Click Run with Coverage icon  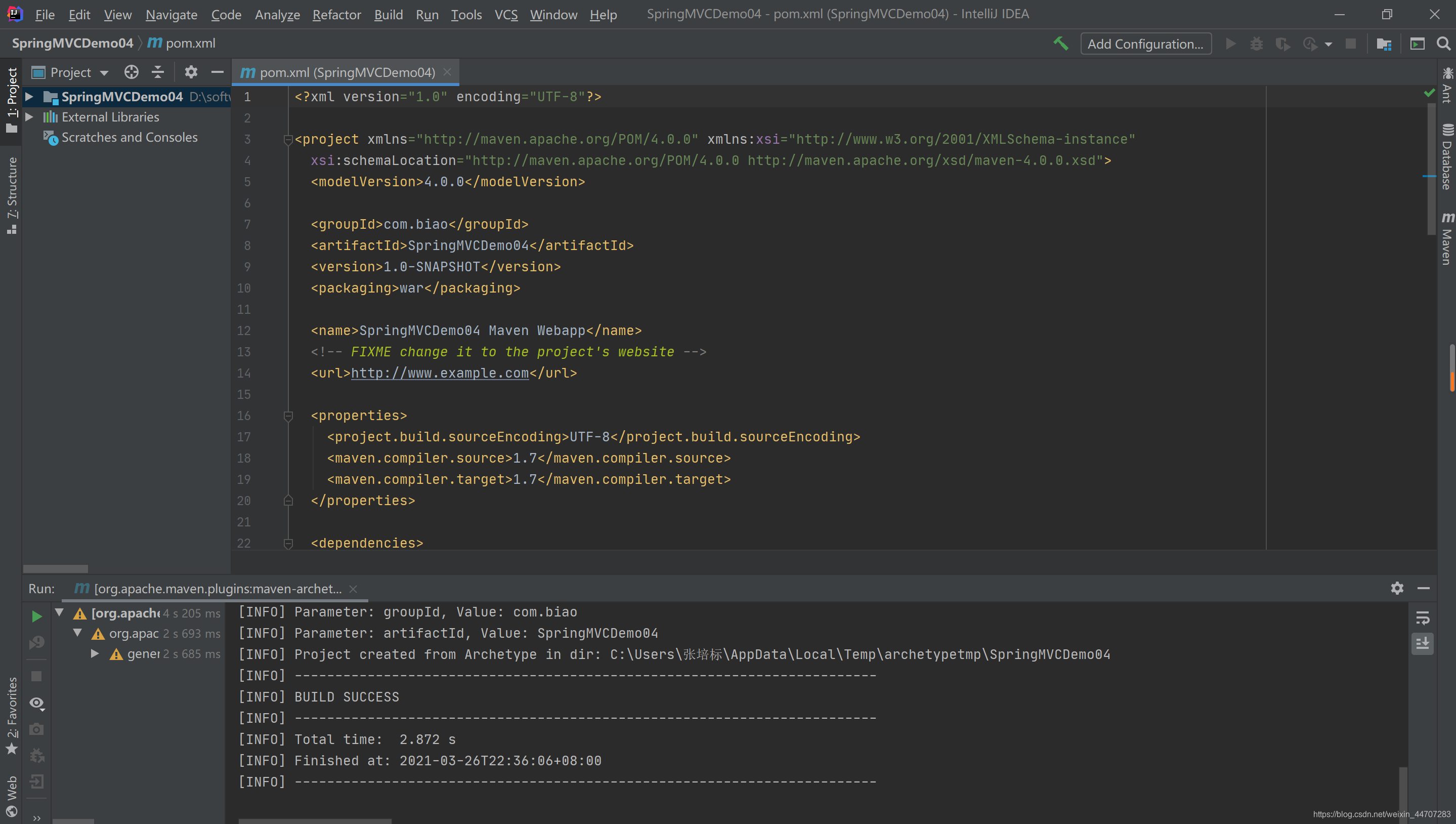point(1282,44)
